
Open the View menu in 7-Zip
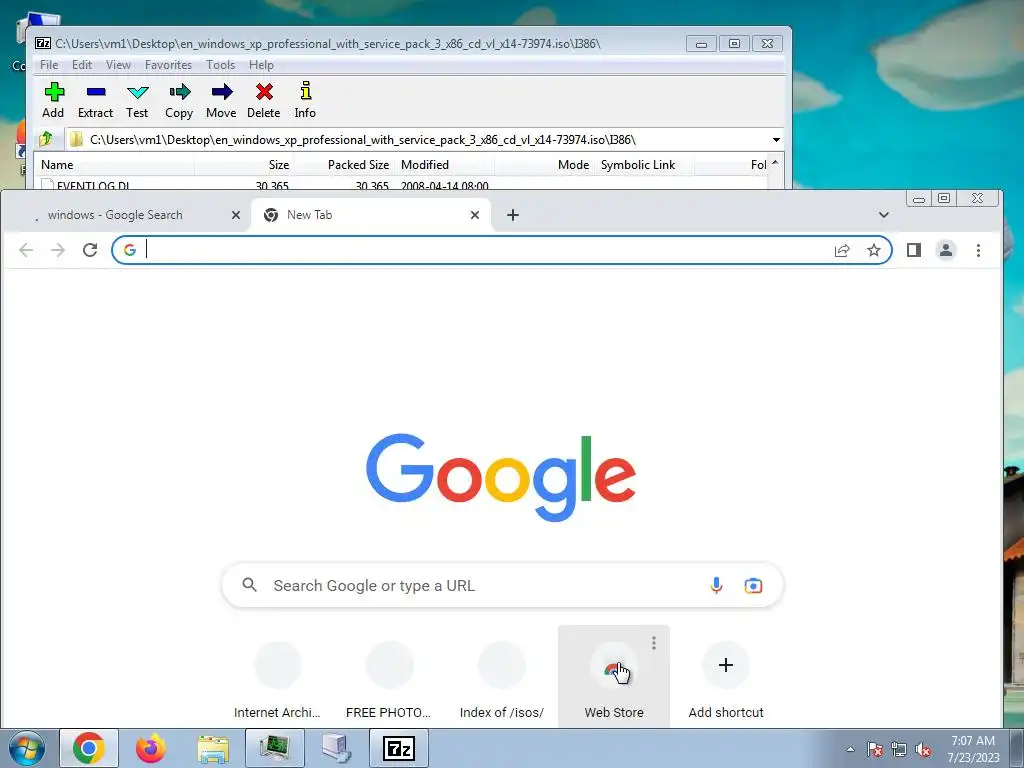point(118,65)
